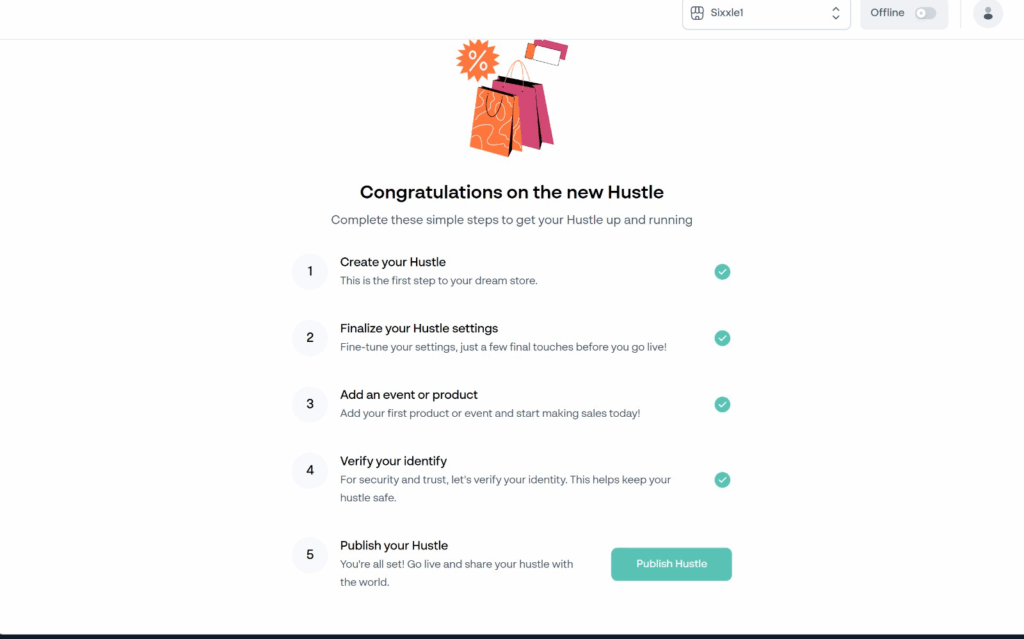Toggle the Offline status switch
The width and height of the screenshot is (1024, 639).
(925, 13)
